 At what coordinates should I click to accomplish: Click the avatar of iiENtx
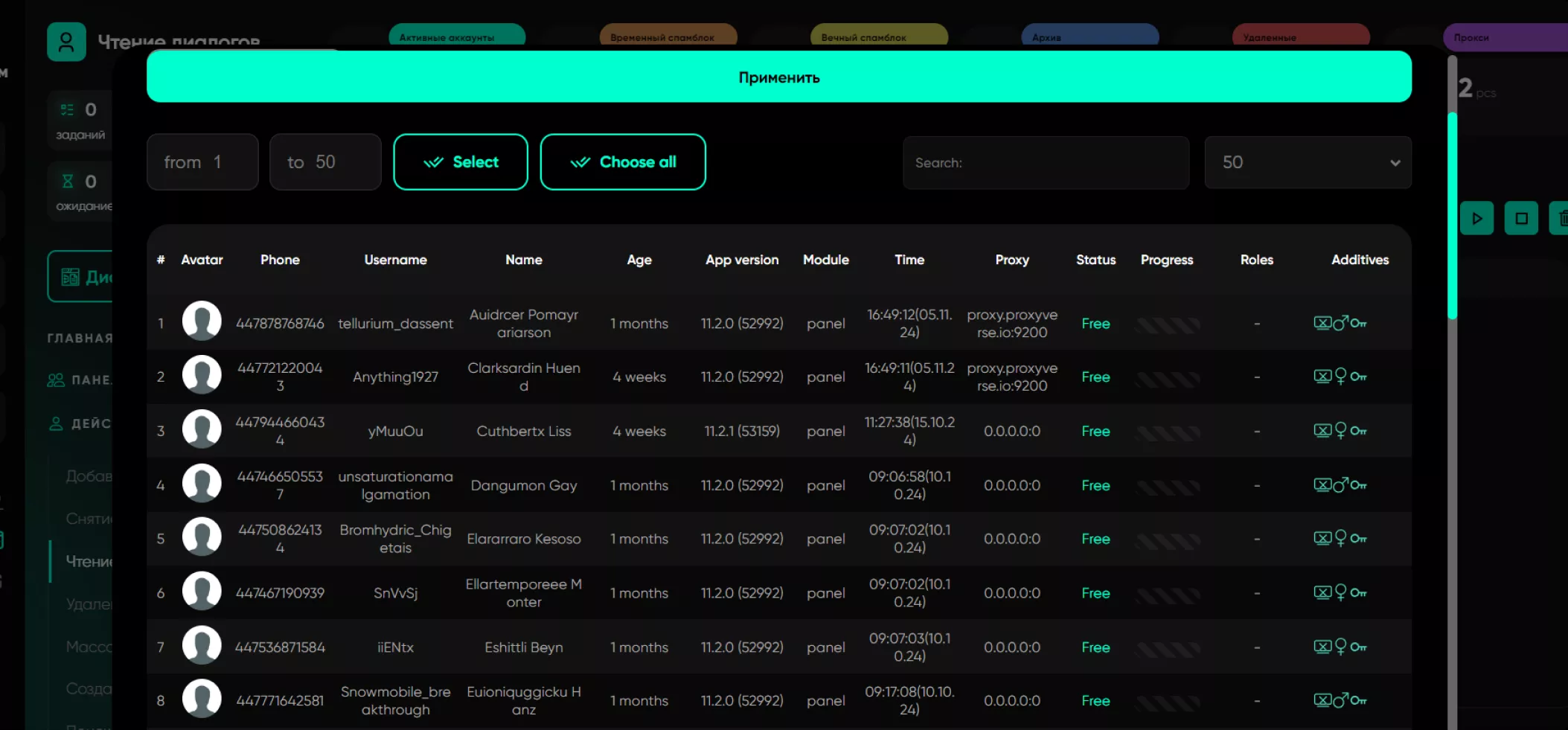202,644
